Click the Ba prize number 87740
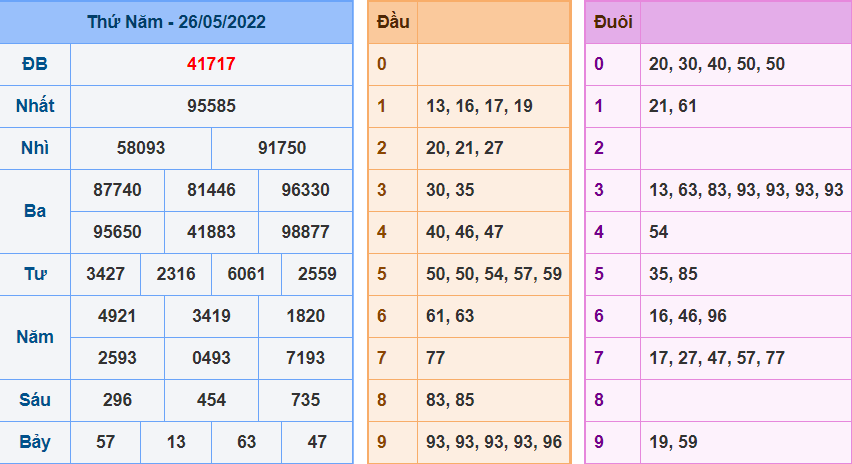This screenshot has height=464, width=852. click(x=117, y=190)
